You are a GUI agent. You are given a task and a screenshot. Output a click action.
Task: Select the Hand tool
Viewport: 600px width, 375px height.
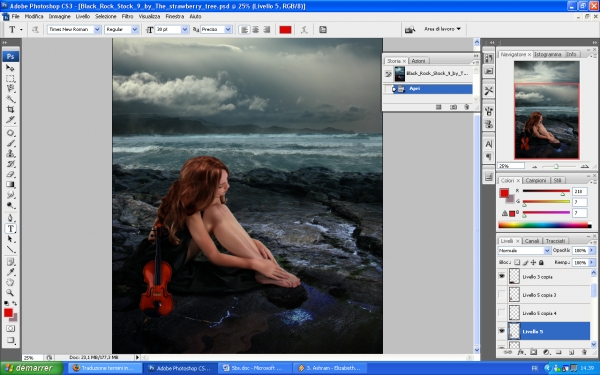pos(10,282)
